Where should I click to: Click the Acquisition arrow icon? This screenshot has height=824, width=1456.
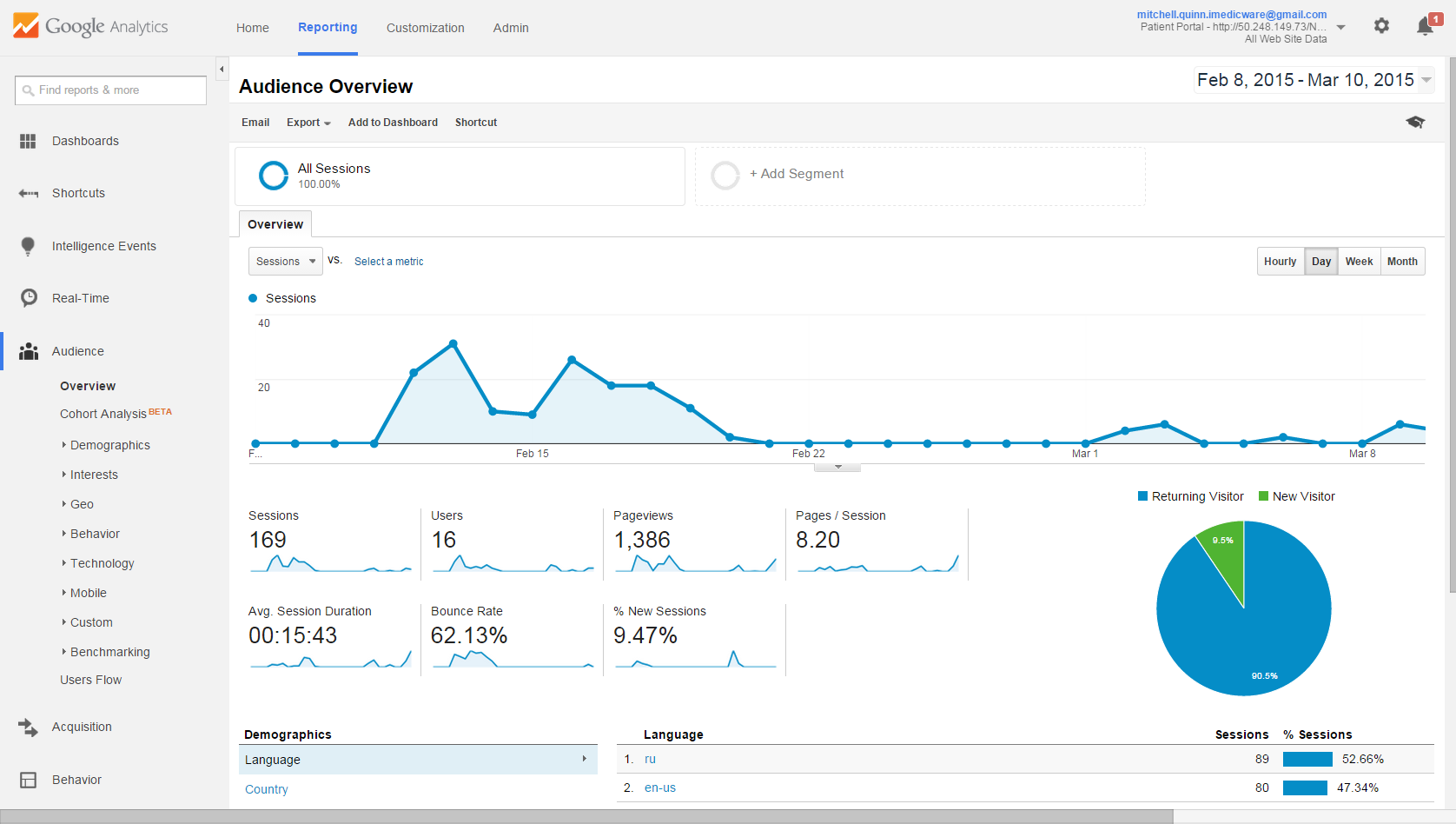coord(28,727)
